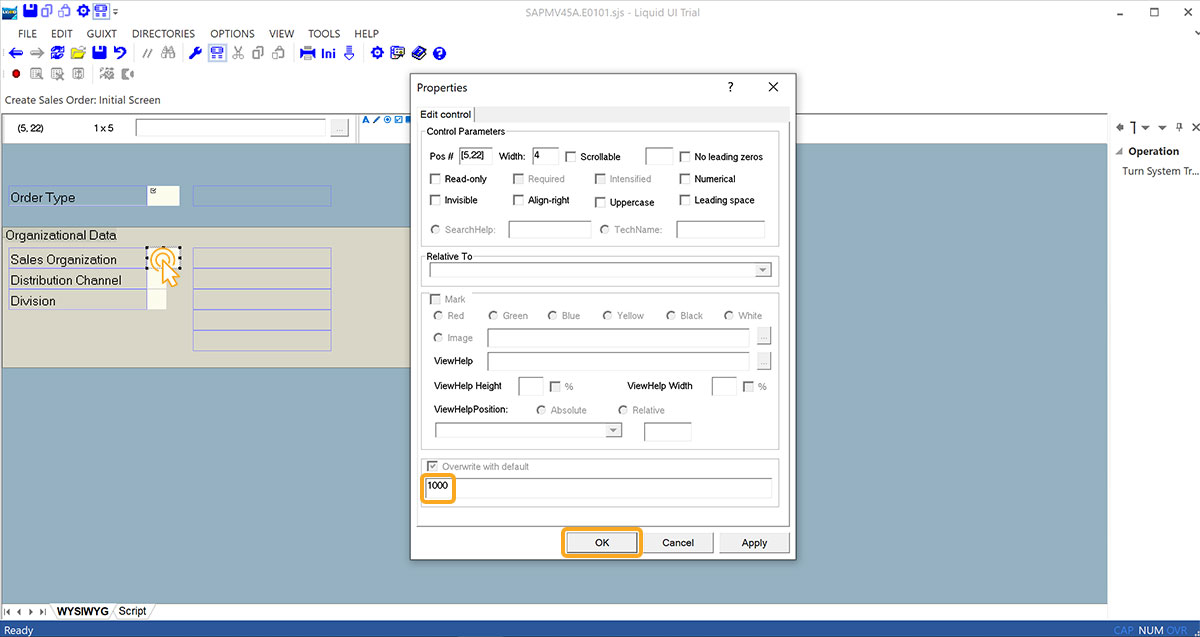Open a file with the folder icon
Image resolution: width=1200 pixels, height=637 pixels.
(x=78, y=54)
